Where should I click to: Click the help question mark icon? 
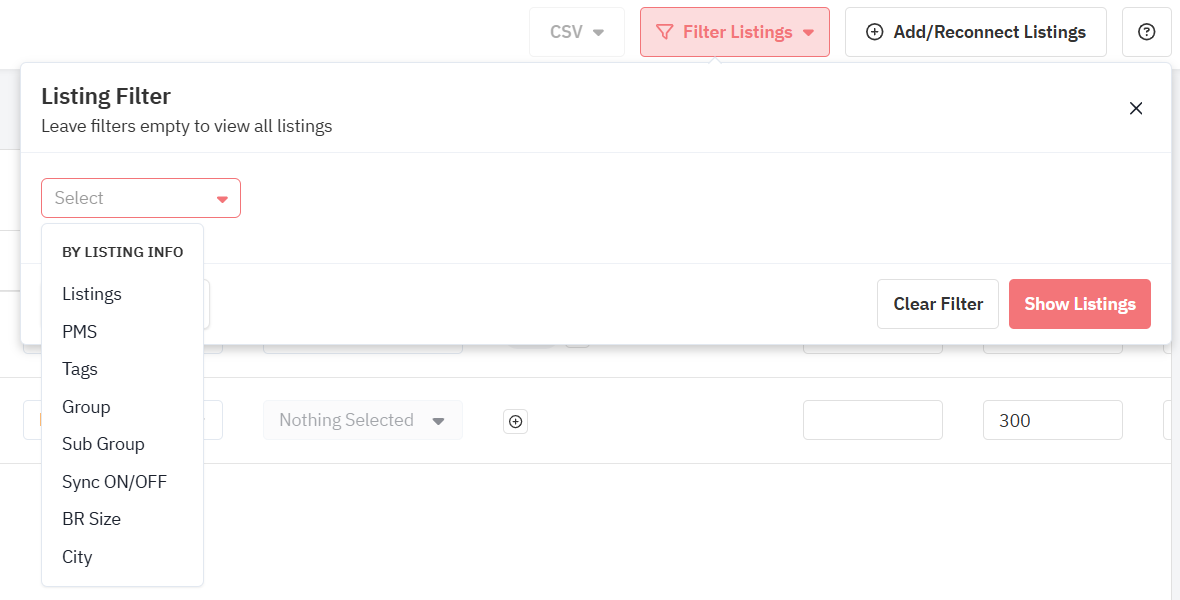pyautogui.click(x=1146, y=32)
